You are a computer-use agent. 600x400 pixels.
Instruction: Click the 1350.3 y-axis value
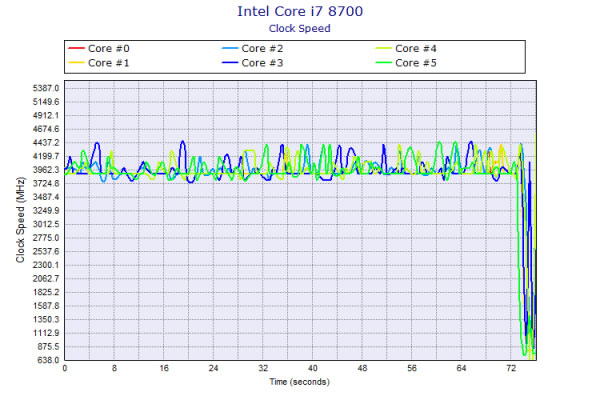(46, 319)
